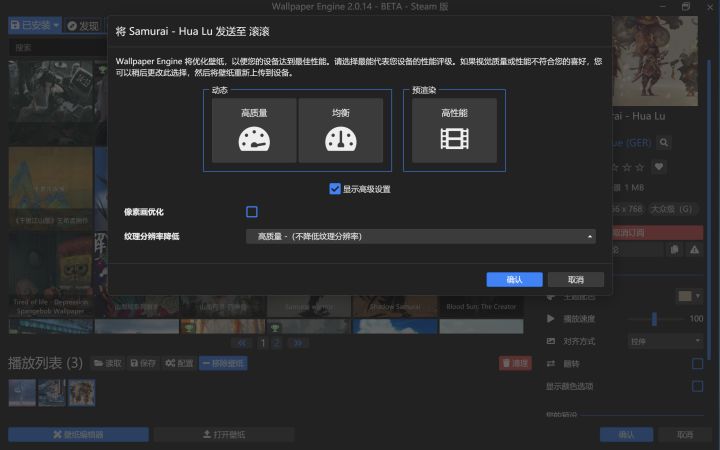The image size is (720, 450).
Task: Favorite wallpaper using the heart icon
Action: [x=659, y=167]
